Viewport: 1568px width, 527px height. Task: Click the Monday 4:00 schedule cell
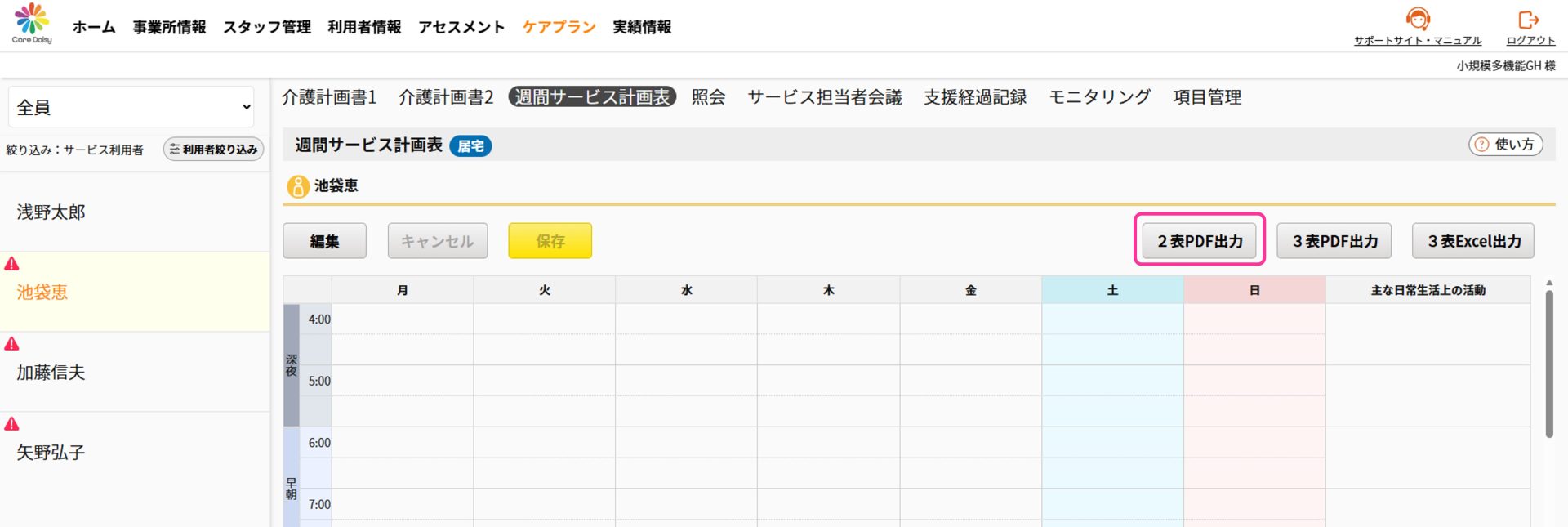pyautogui.click(x=402, y=319)
